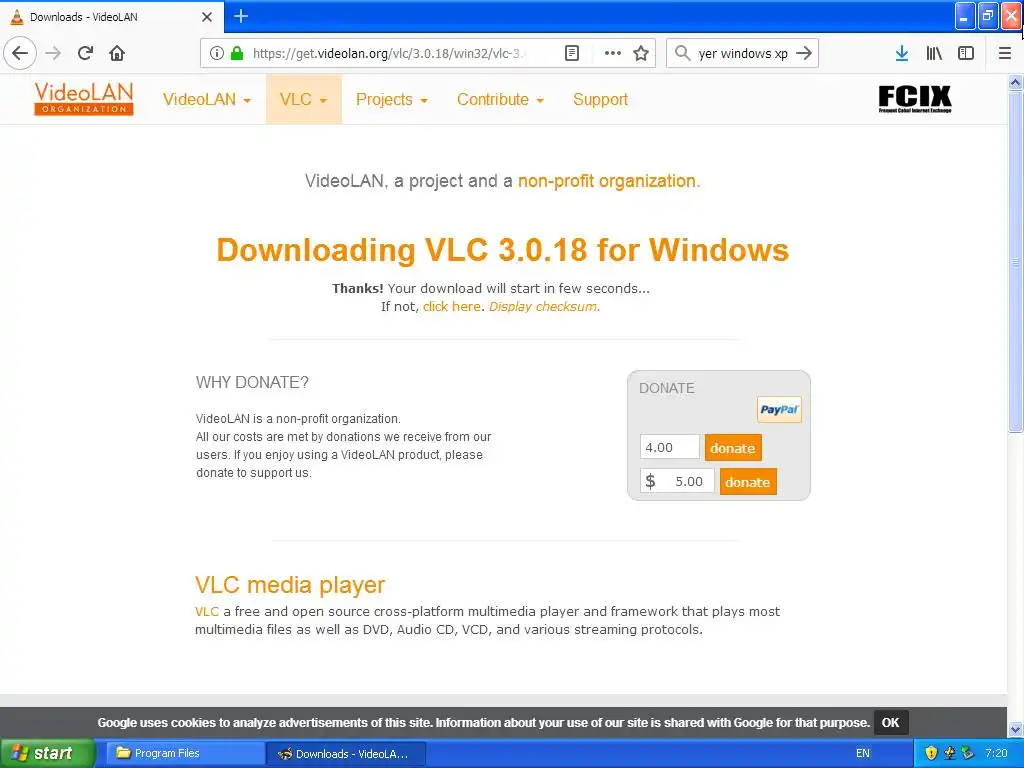Switch to Program Files taskbar window
The image size is (1024, 768).
(184, 753)
